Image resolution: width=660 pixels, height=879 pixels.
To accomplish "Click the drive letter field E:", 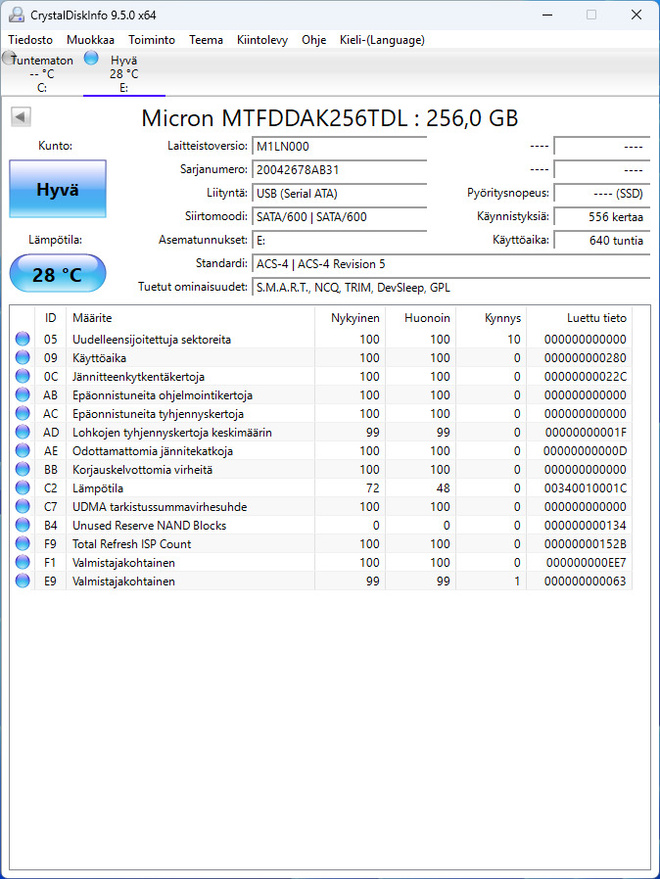I will click(x=339, y=240).
